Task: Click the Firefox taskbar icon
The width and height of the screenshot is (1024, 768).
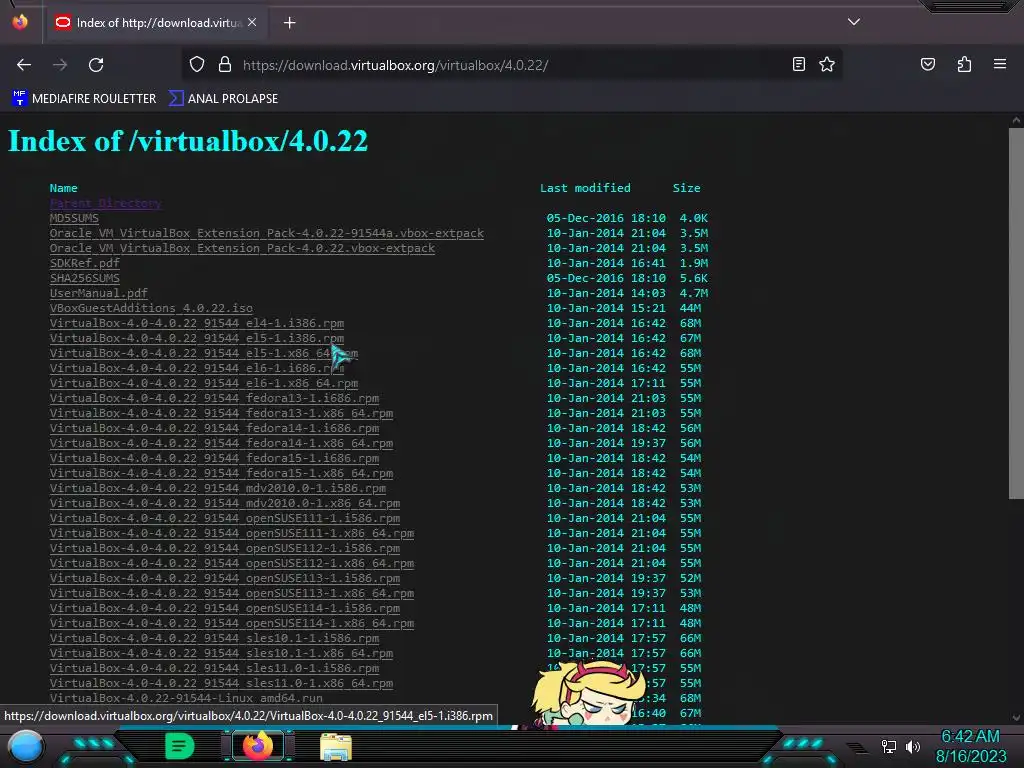Action: (257, 746)
